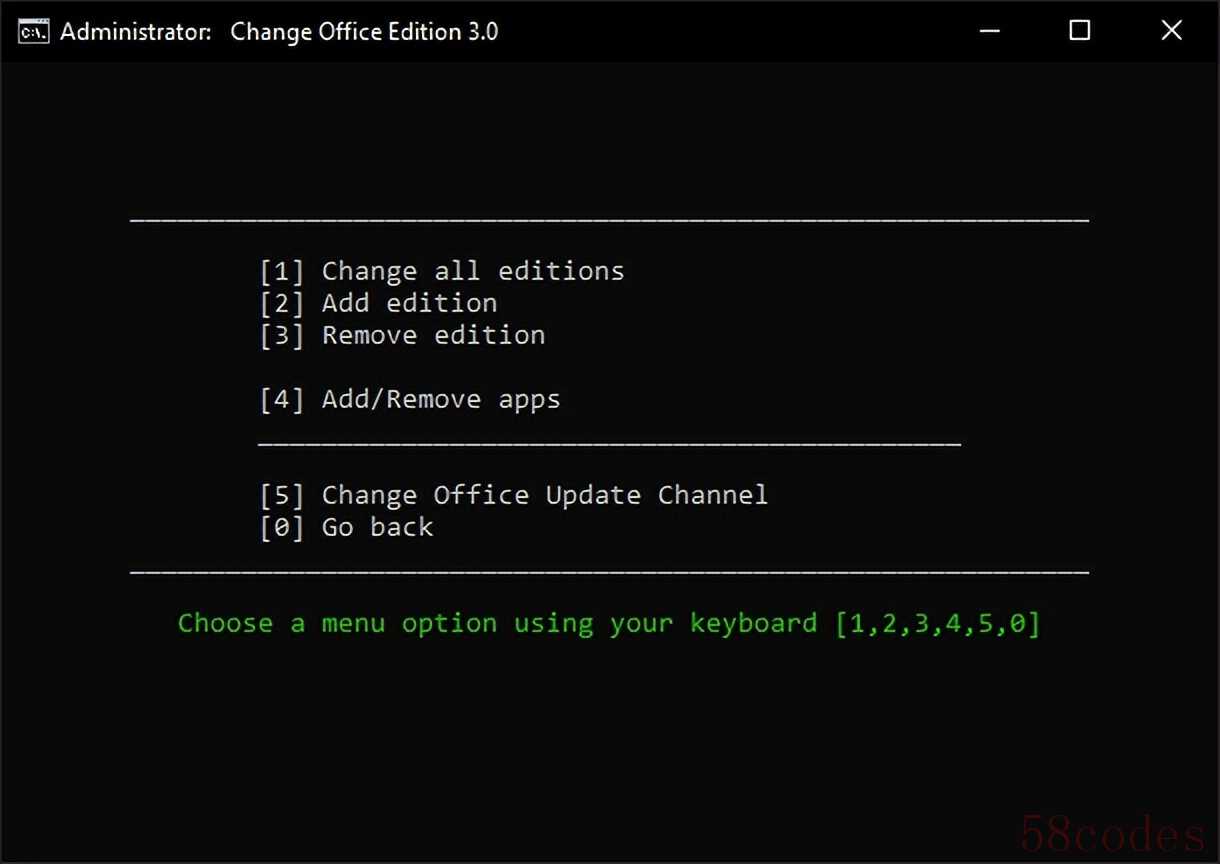Click the "Administrator:" label in the title bar
This screenshot has height=864, width=1220.
point(136,31)
